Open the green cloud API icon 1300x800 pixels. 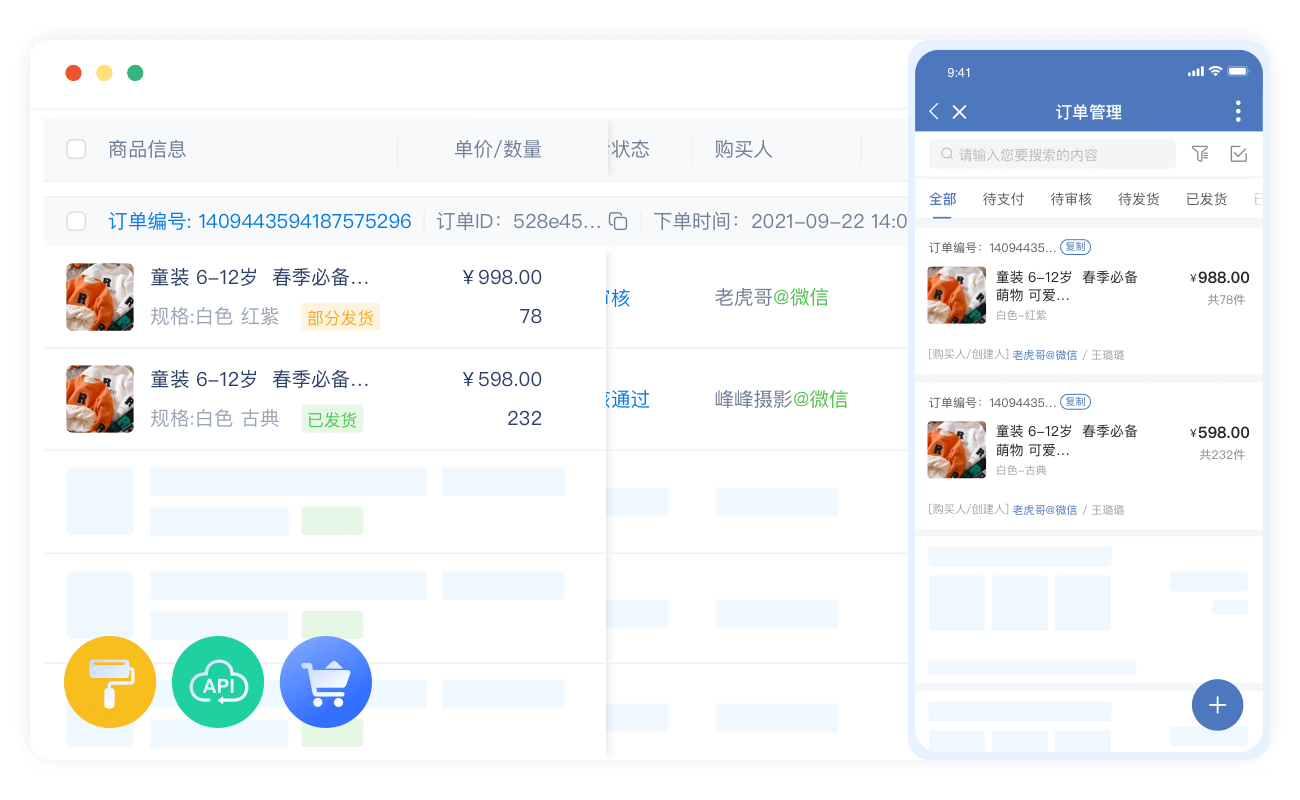pyautogui.click(x=218, y=682)
